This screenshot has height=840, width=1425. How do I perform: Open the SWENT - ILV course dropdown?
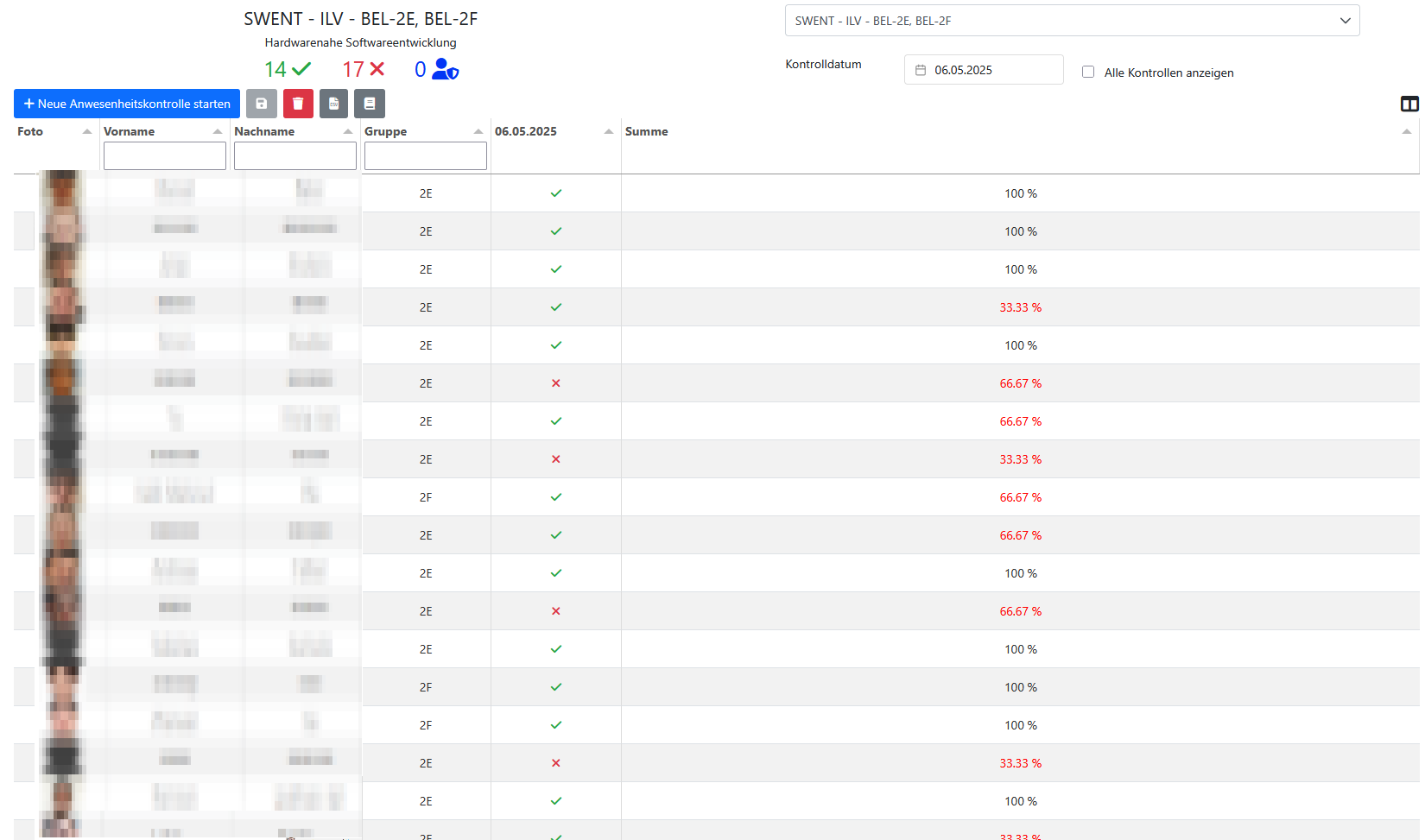coord(1072,21)
